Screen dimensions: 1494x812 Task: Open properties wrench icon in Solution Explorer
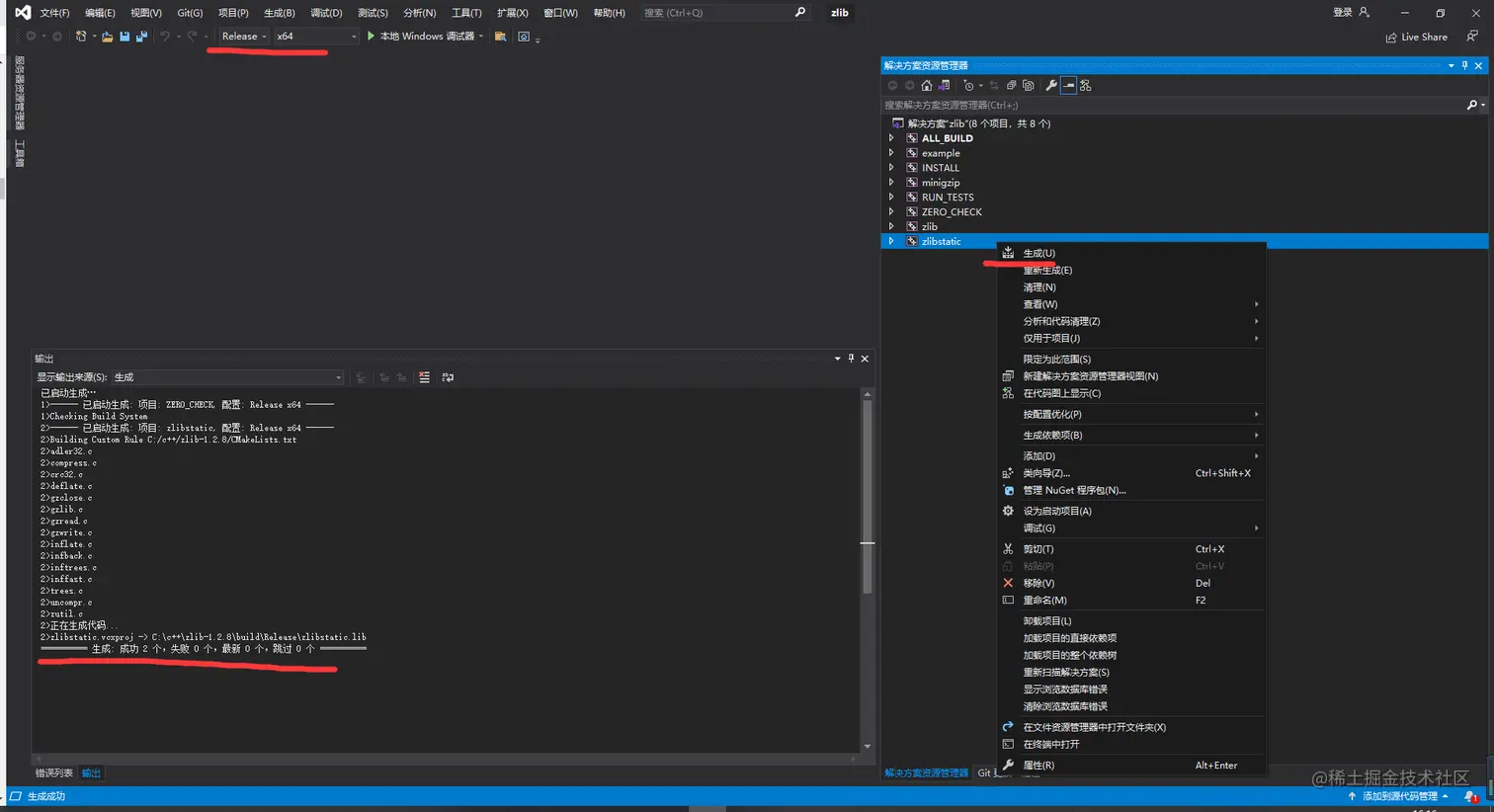1051,86
